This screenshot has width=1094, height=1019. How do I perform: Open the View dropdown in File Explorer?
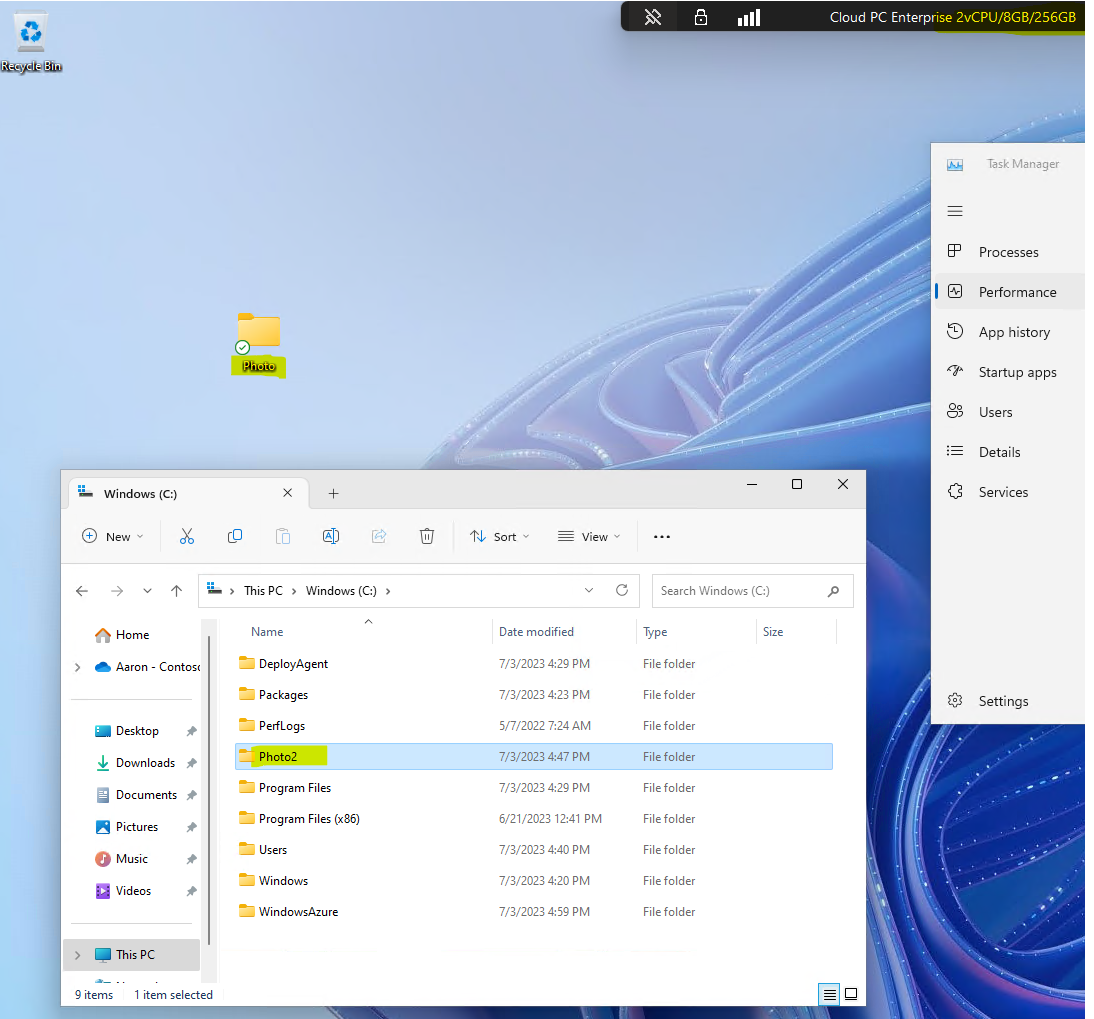[589, 536]
